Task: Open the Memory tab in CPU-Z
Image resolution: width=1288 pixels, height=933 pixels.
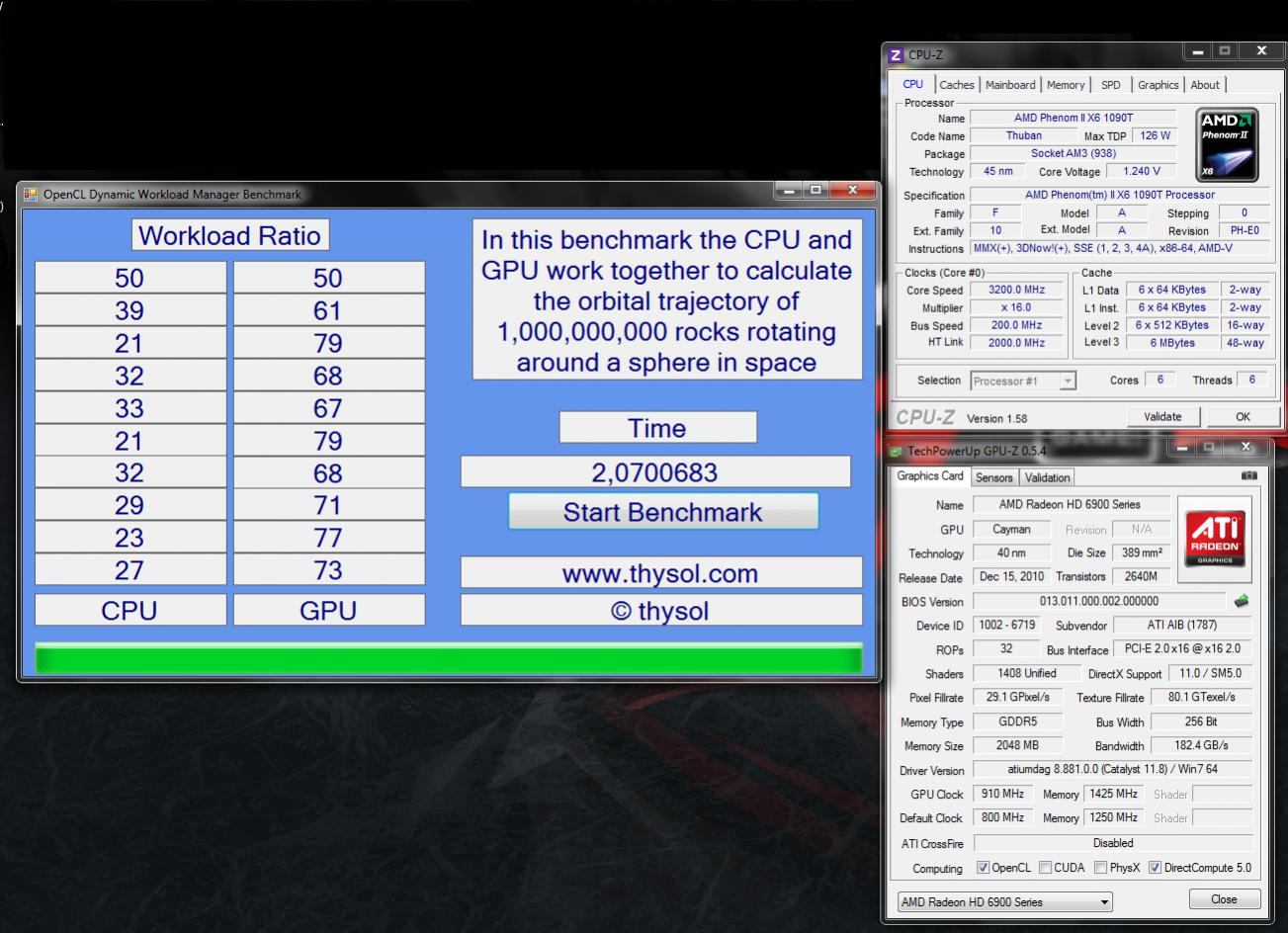Action: [1066, 85]
